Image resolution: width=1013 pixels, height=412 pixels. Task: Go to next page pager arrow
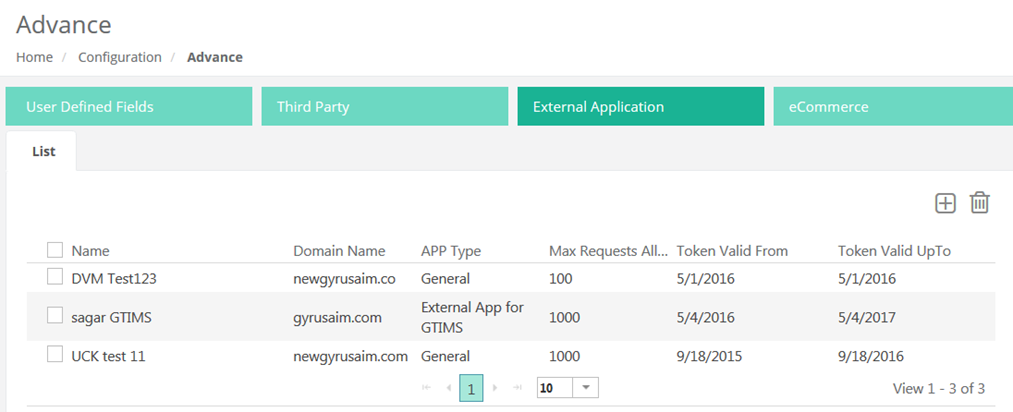tap(495, 387)
